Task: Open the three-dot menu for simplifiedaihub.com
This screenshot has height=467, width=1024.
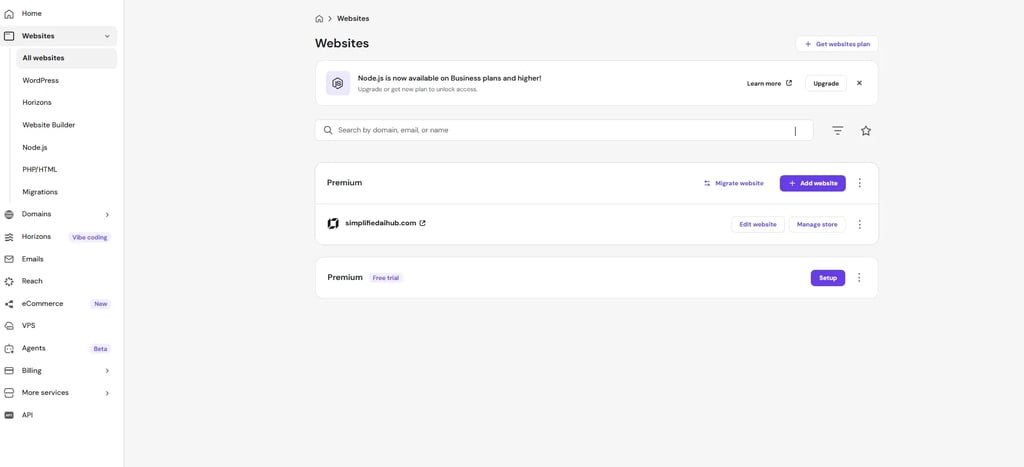Action: point(860,224)
